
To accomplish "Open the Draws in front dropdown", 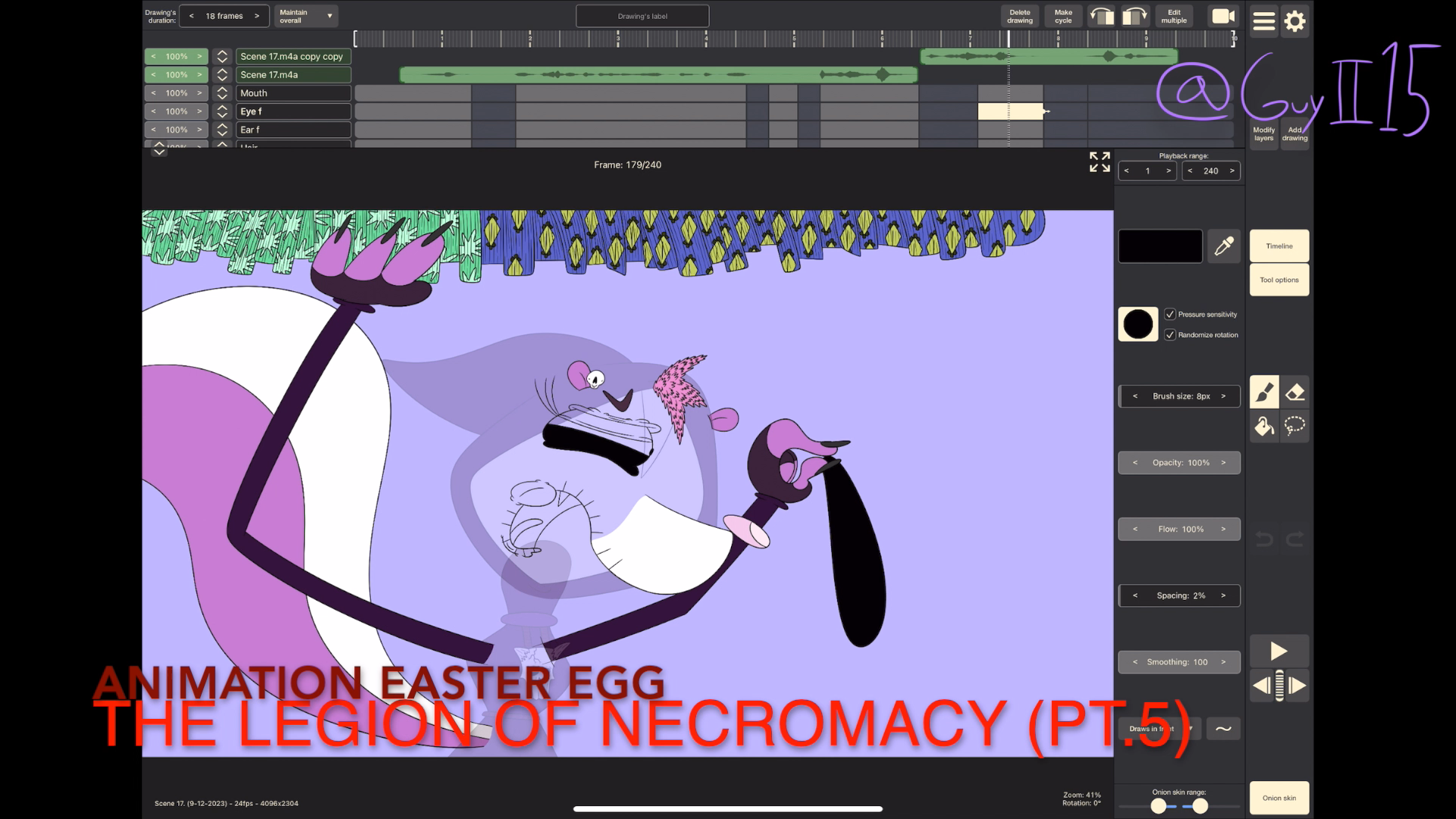I will click(1159, 729).
